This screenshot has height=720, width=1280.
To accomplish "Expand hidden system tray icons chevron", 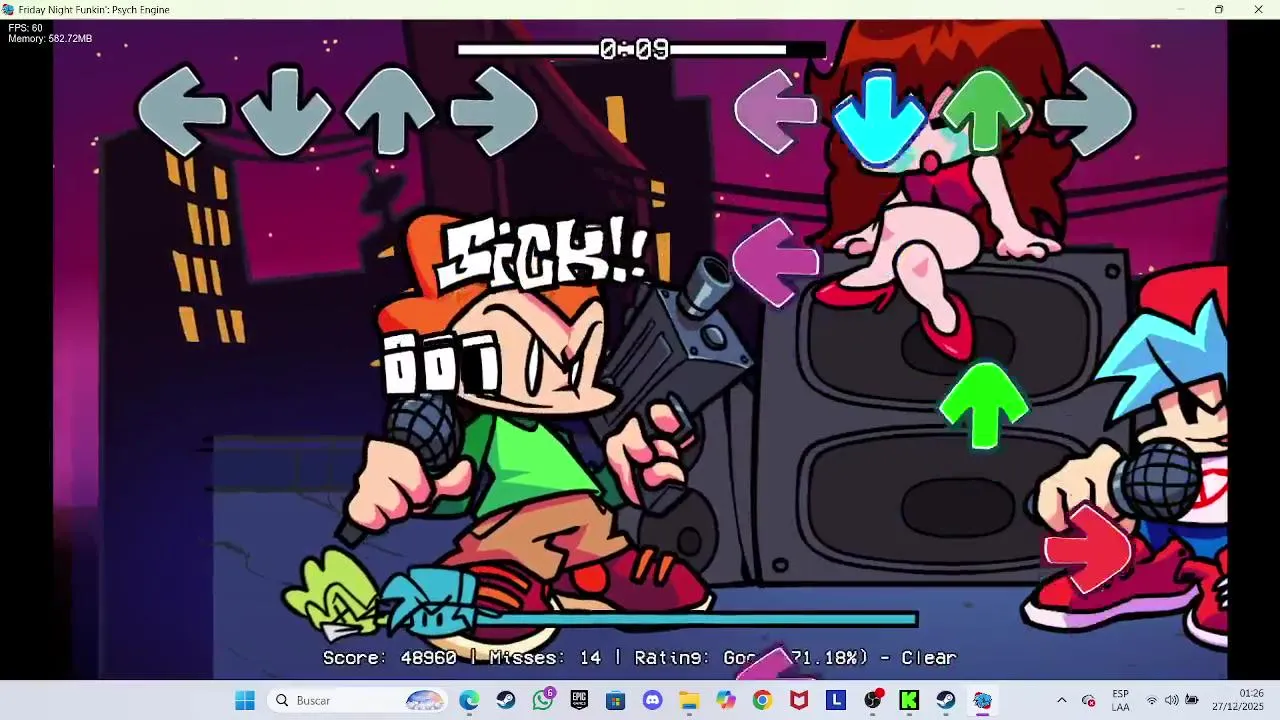I will tap(1062, 700).
